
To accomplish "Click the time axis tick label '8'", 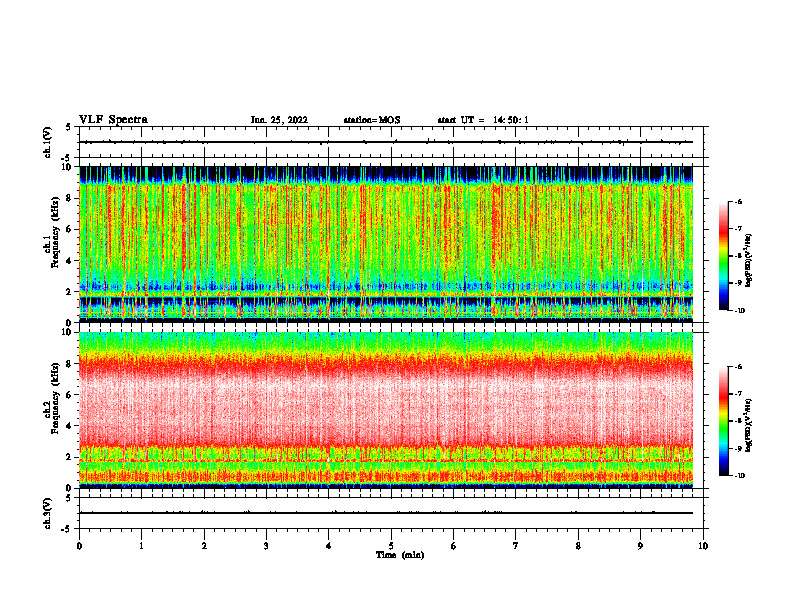I will [x=578, y=546].
